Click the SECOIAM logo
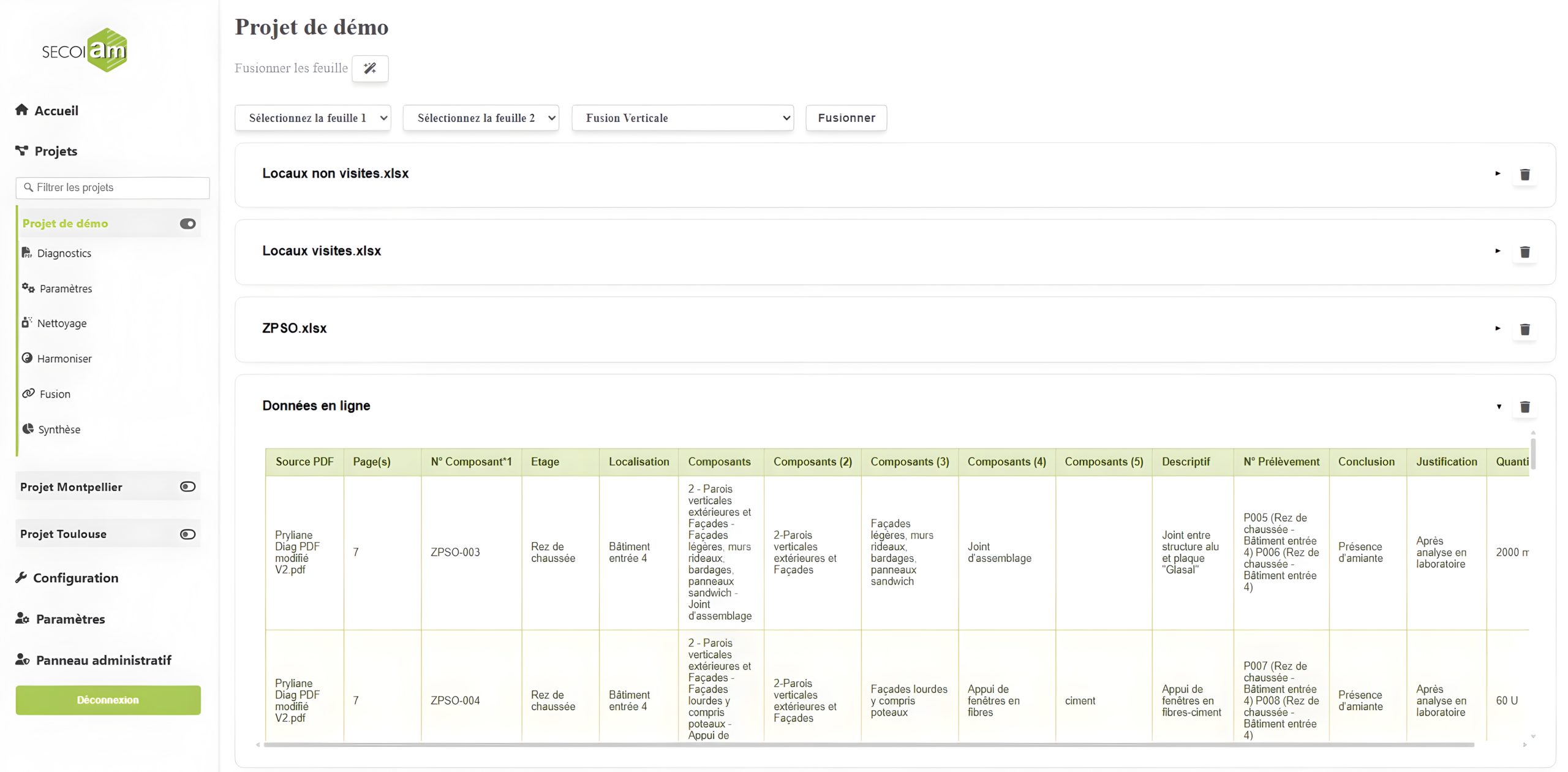Screen dimensions: 1568x772 click(85, 50)
